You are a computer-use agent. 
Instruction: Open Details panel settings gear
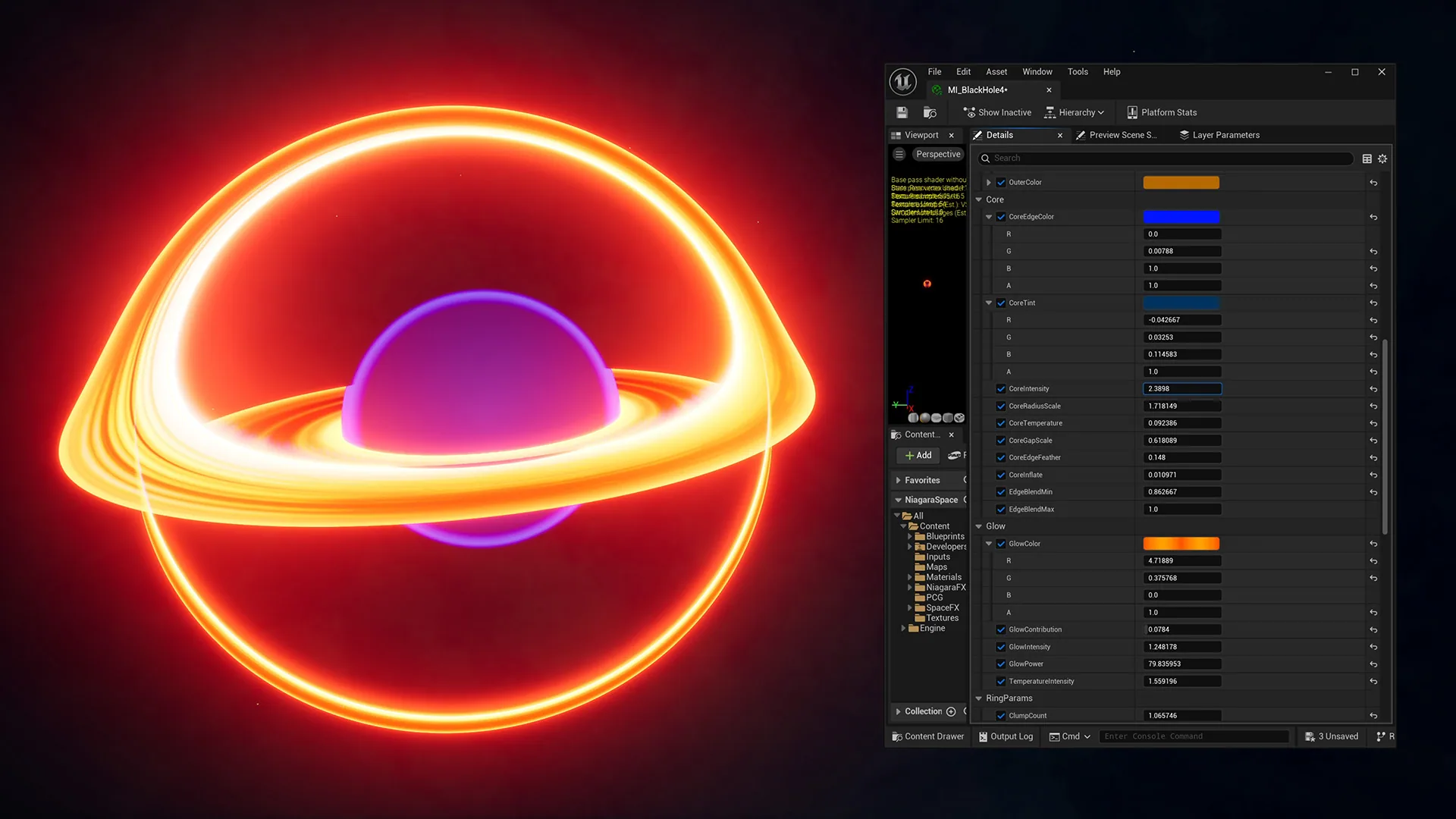pos(1382,158)
